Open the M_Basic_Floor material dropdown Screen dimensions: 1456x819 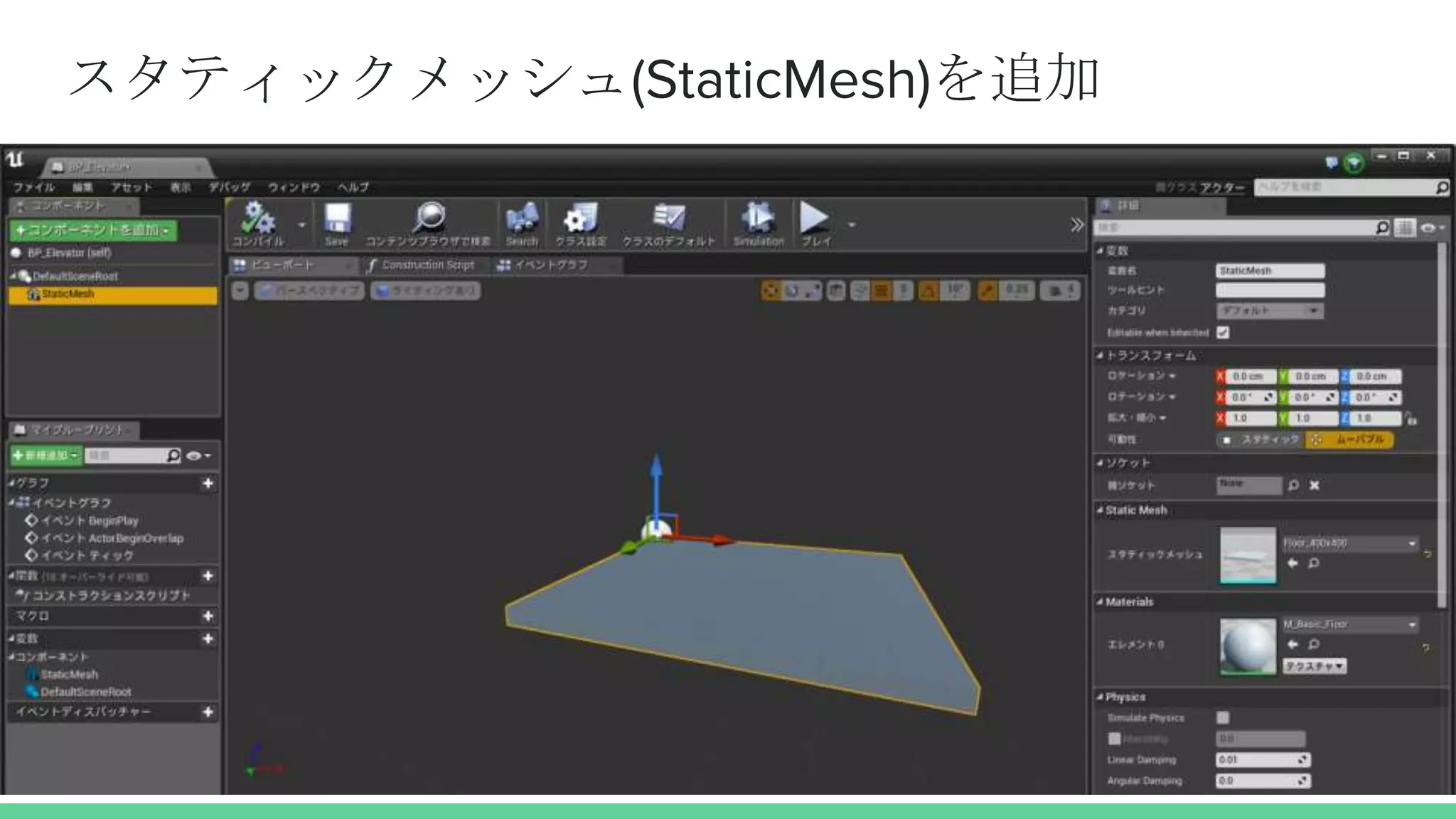[x=1351, y=624]
